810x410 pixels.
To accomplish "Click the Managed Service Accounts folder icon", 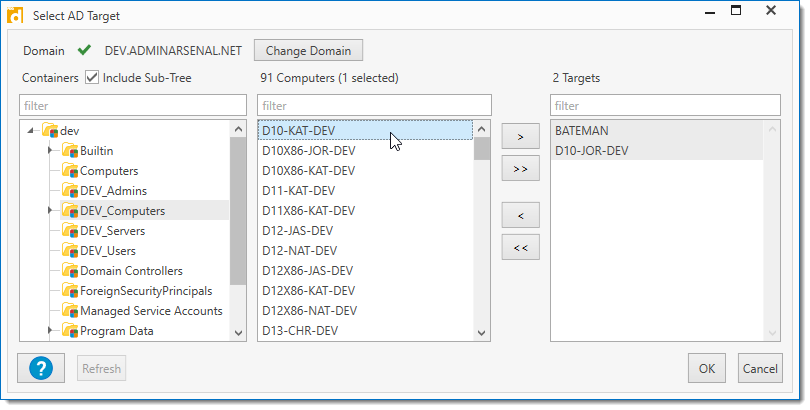I will [69, 311].
